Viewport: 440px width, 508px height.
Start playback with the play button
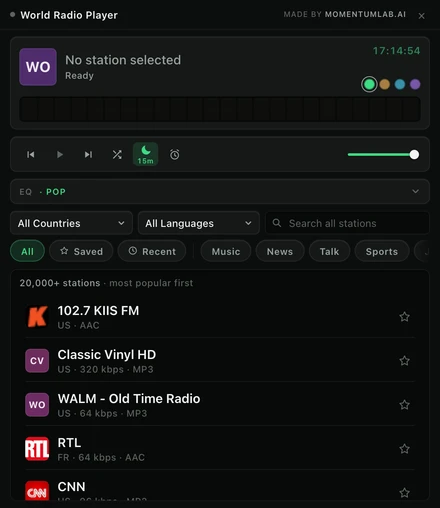tap(60, 154)
